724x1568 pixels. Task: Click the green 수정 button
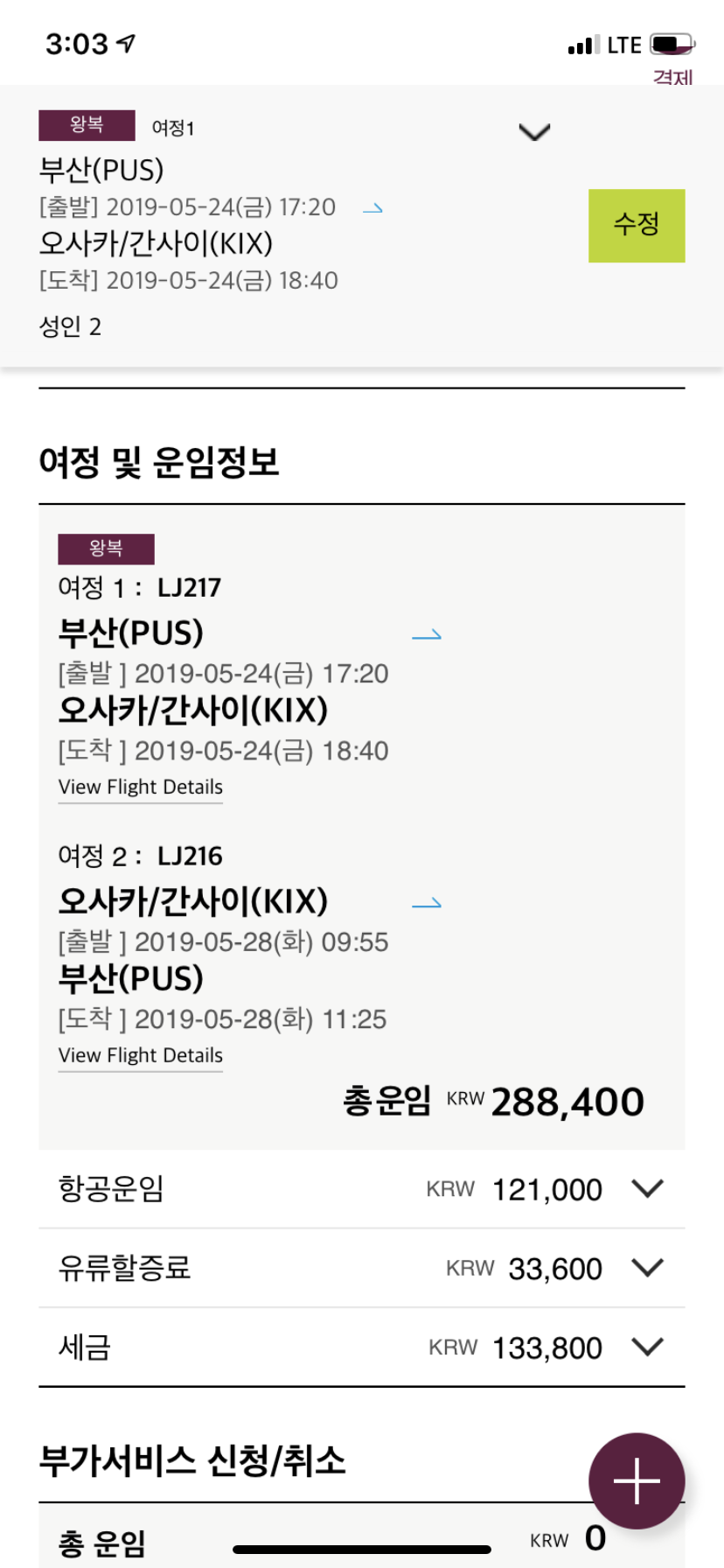(637, 225)
